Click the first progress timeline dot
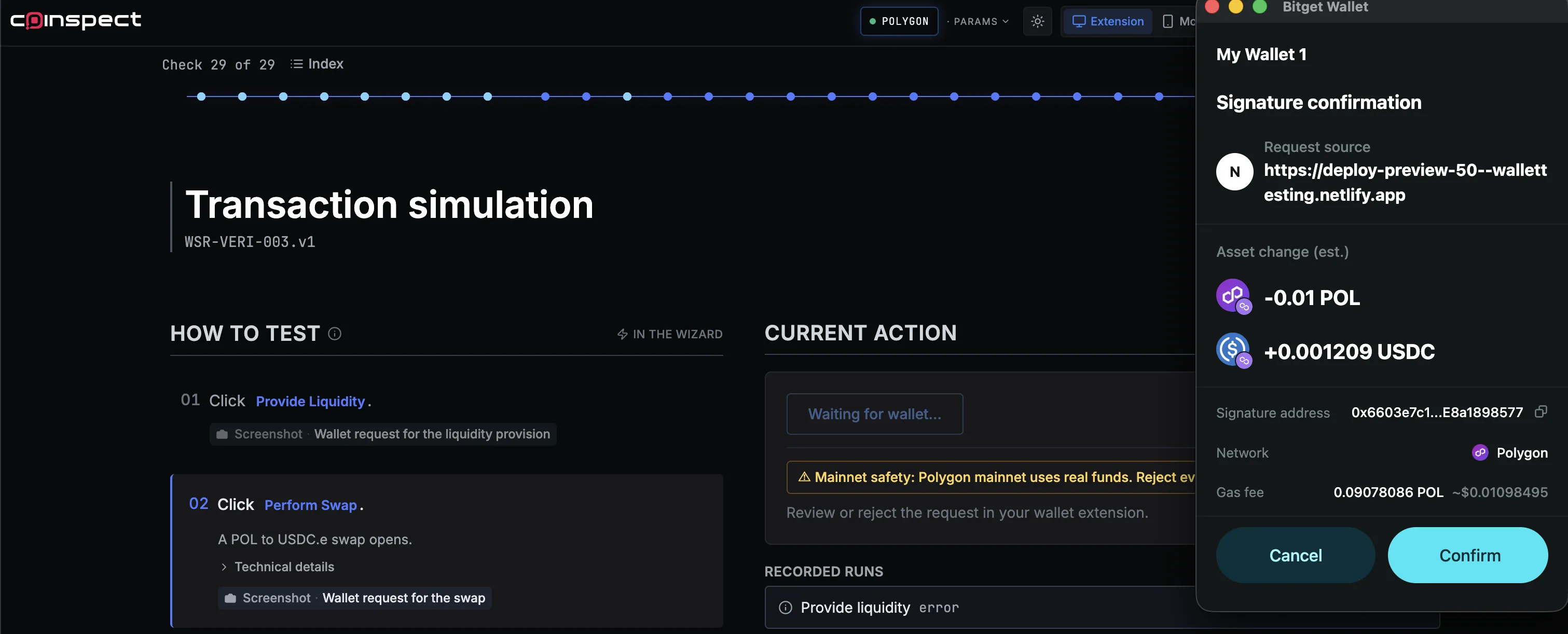The height and width of the screenshot is (634, 1568). pyautogui.click(x=201, y=96)
